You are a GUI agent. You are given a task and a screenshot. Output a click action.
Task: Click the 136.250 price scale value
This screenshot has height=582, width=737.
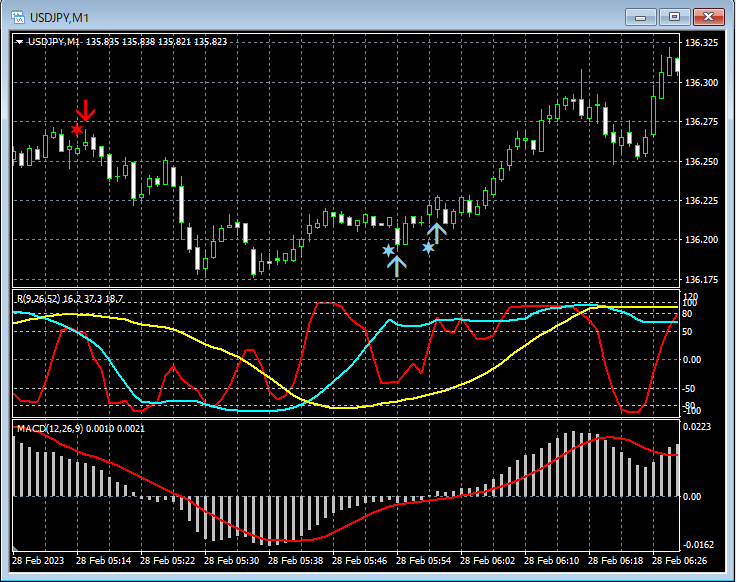(702, 161)
